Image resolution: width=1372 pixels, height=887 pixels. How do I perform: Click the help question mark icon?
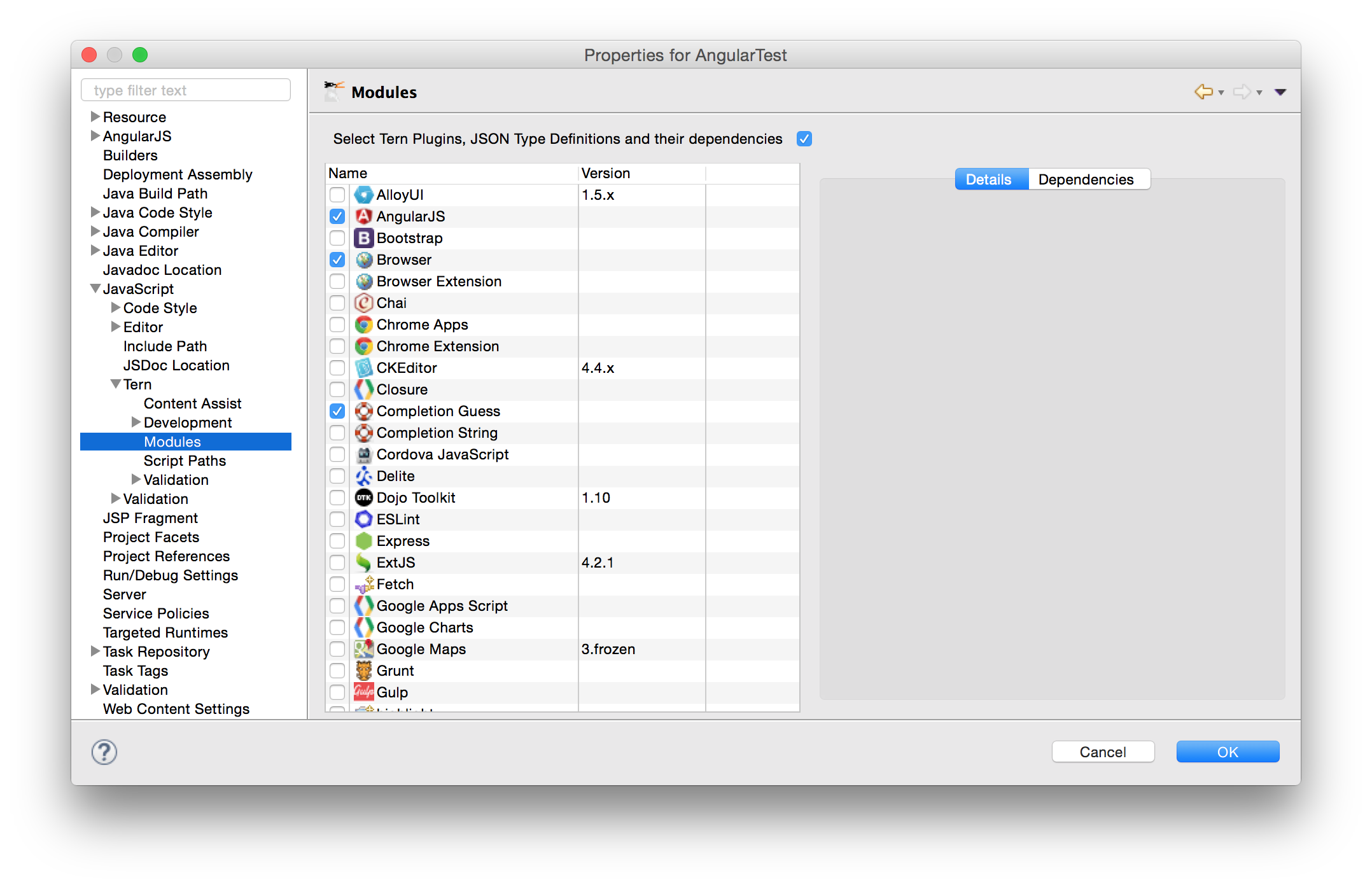point(104,752)
